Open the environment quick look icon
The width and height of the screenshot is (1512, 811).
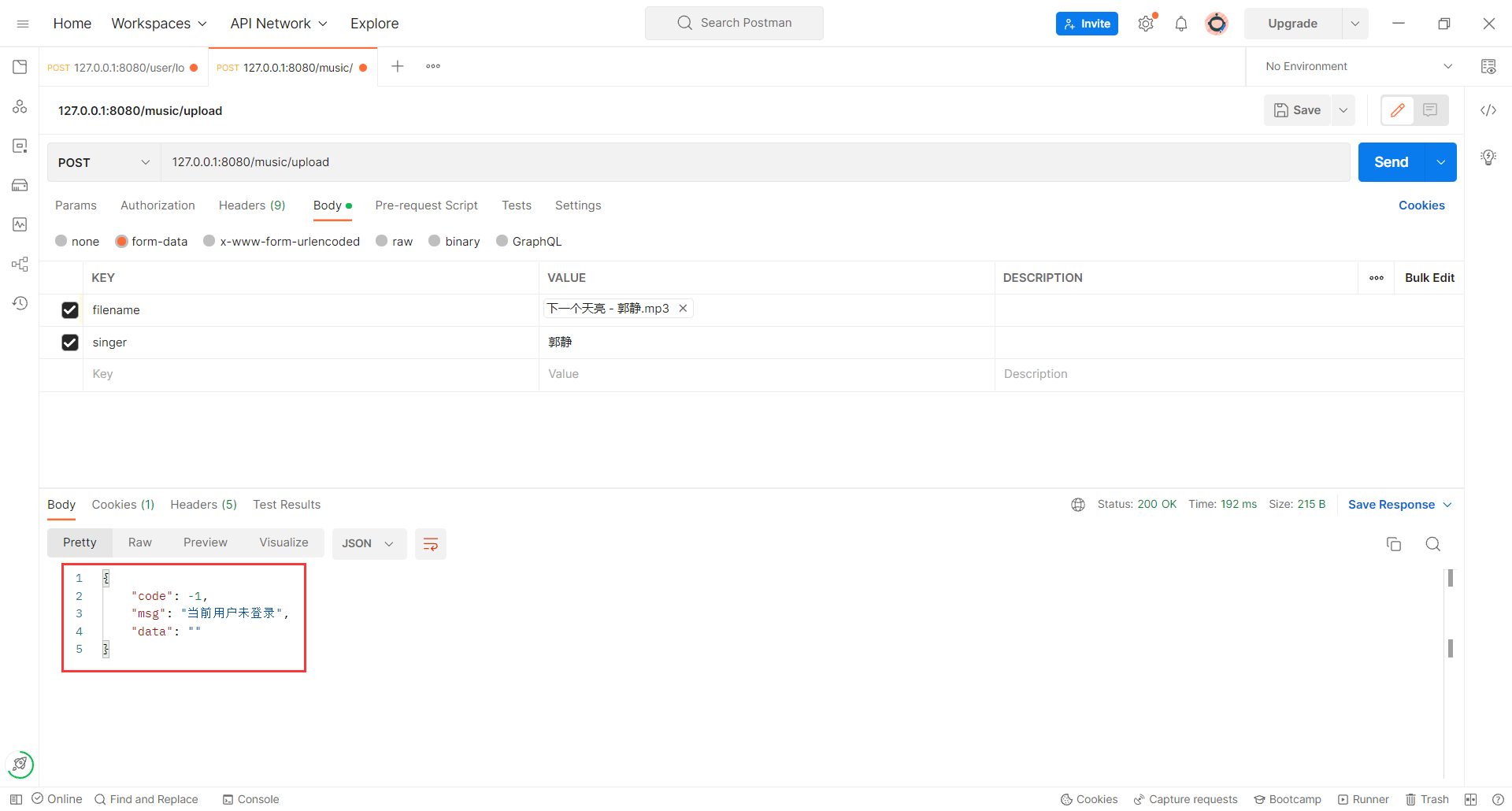pyautogui.click(x=1488, y=67)
